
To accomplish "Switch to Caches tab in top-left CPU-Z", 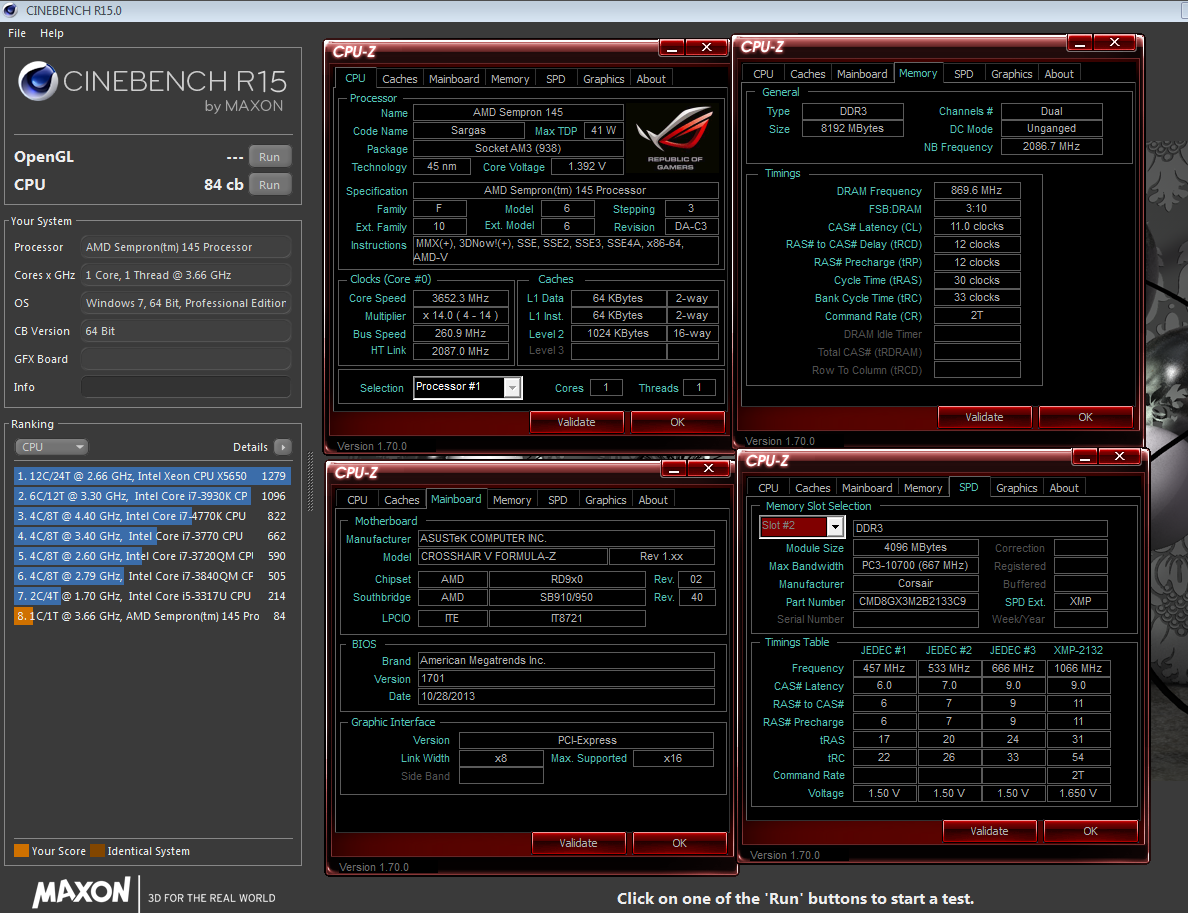I will pyautogui.click(x=399, y=79).
